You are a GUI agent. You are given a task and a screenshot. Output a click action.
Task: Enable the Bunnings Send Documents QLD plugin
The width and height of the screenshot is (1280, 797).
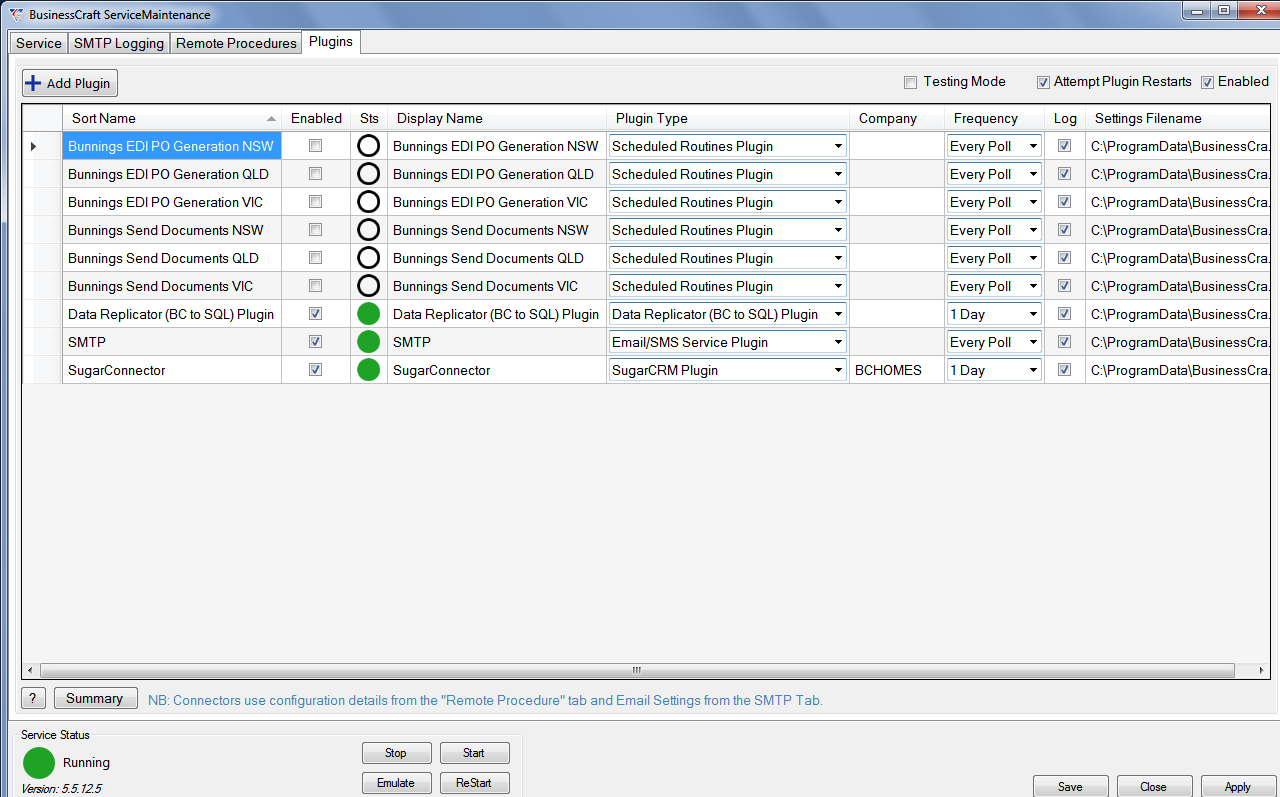click(315, 258)
